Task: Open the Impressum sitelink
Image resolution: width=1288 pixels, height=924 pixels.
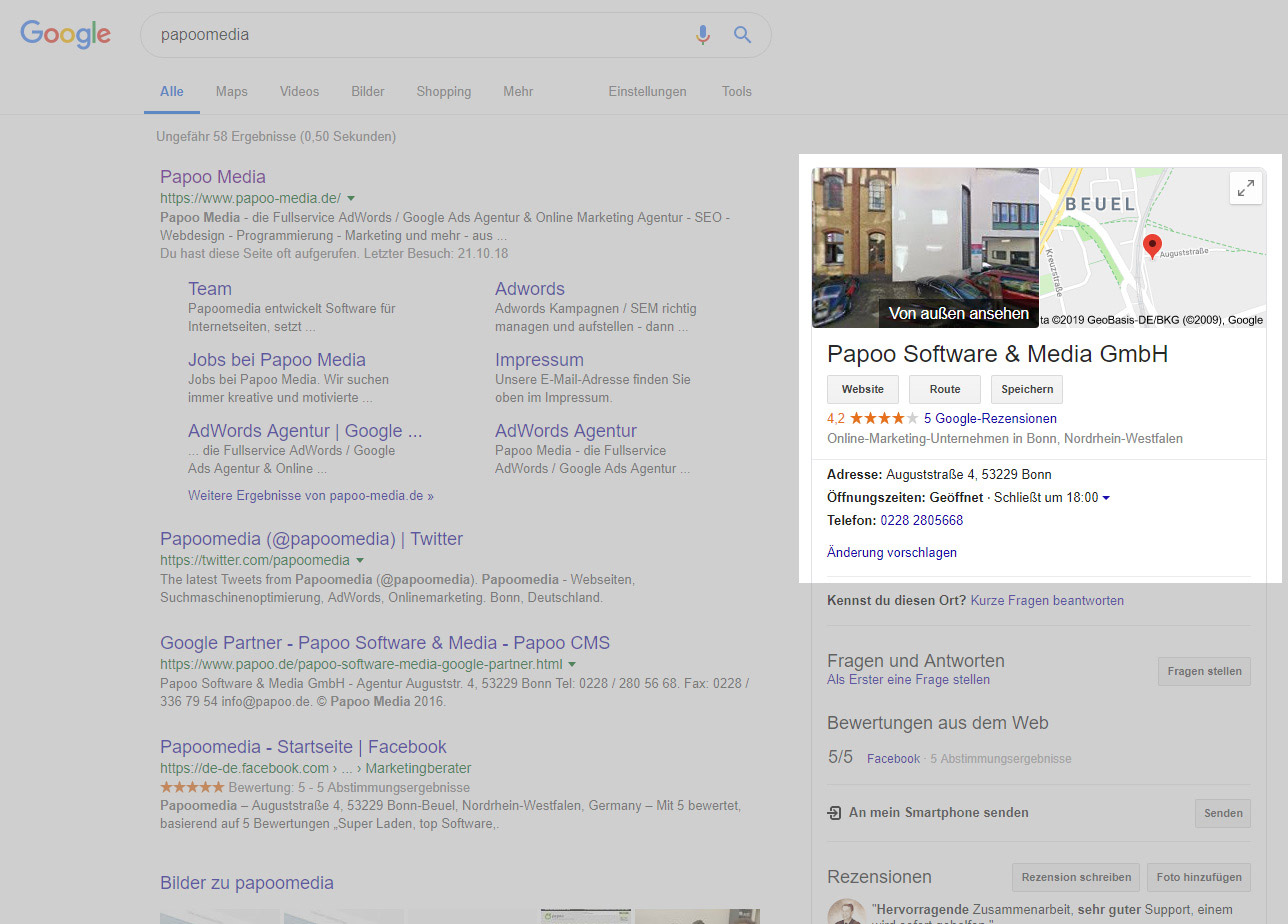Action: (x=539, y=360)
